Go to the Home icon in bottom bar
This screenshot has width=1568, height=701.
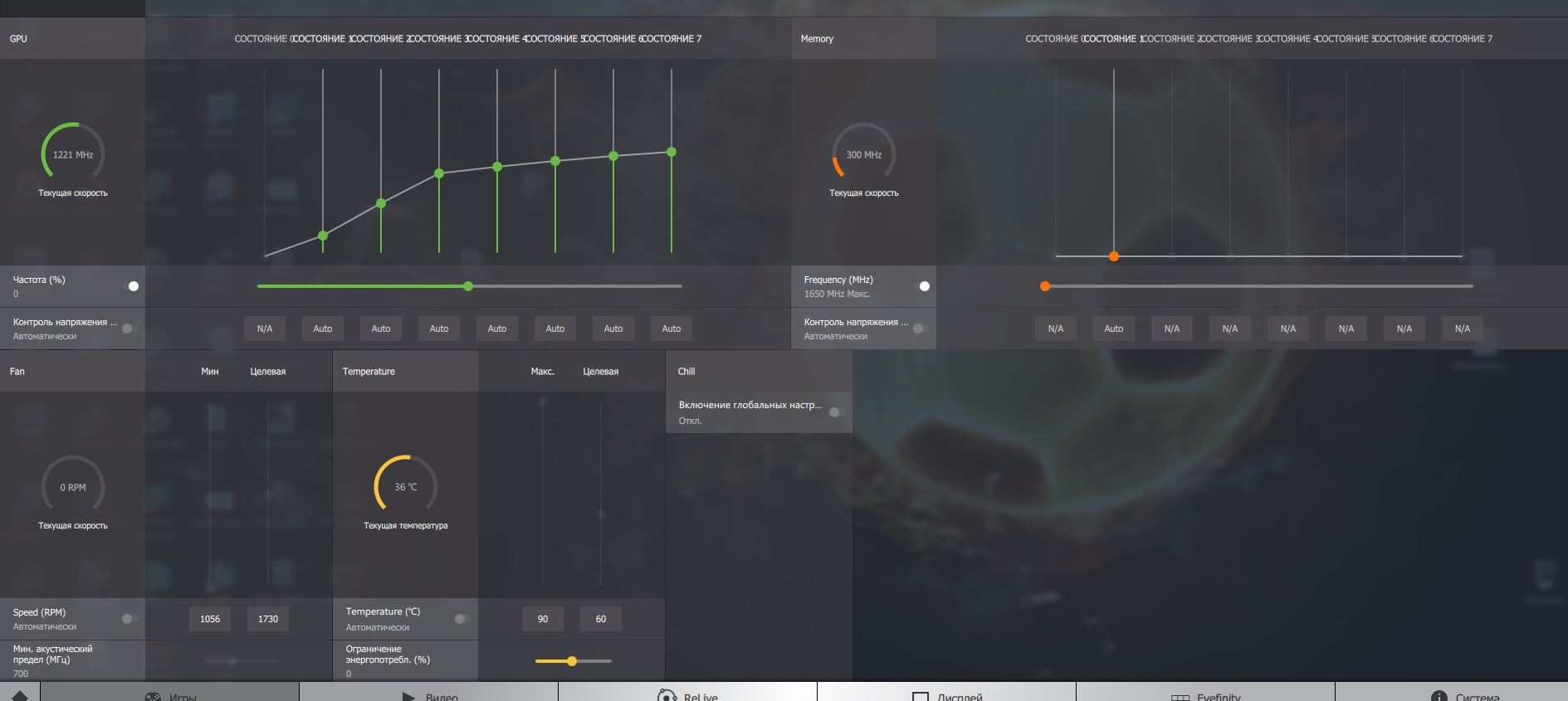click(x=20, y=694)
